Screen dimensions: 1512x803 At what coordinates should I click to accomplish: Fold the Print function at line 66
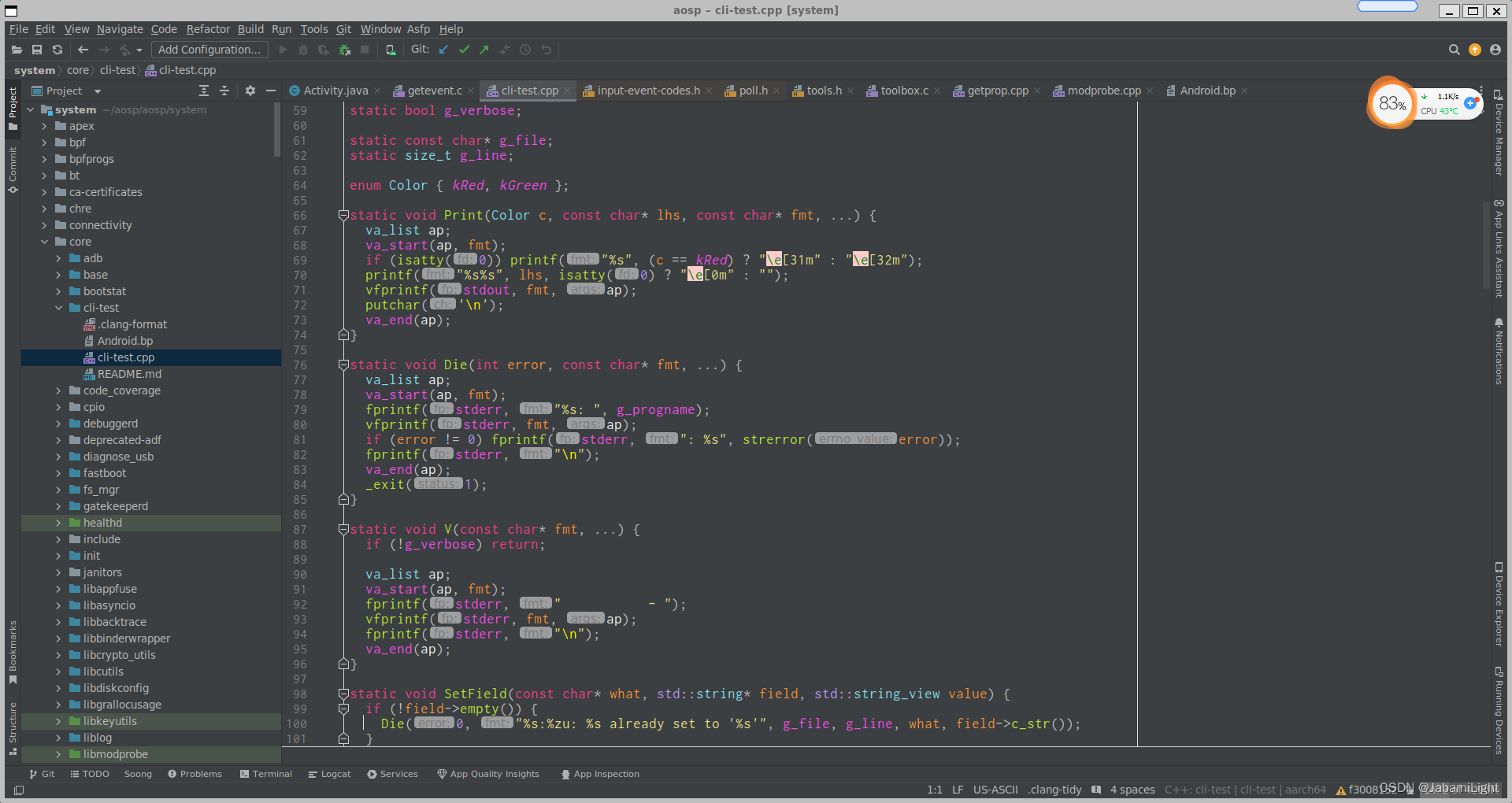(343, 216)
